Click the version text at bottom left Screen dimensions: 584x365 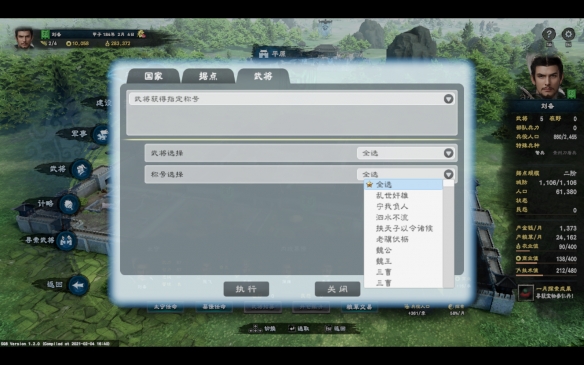(x=55, y=343)
